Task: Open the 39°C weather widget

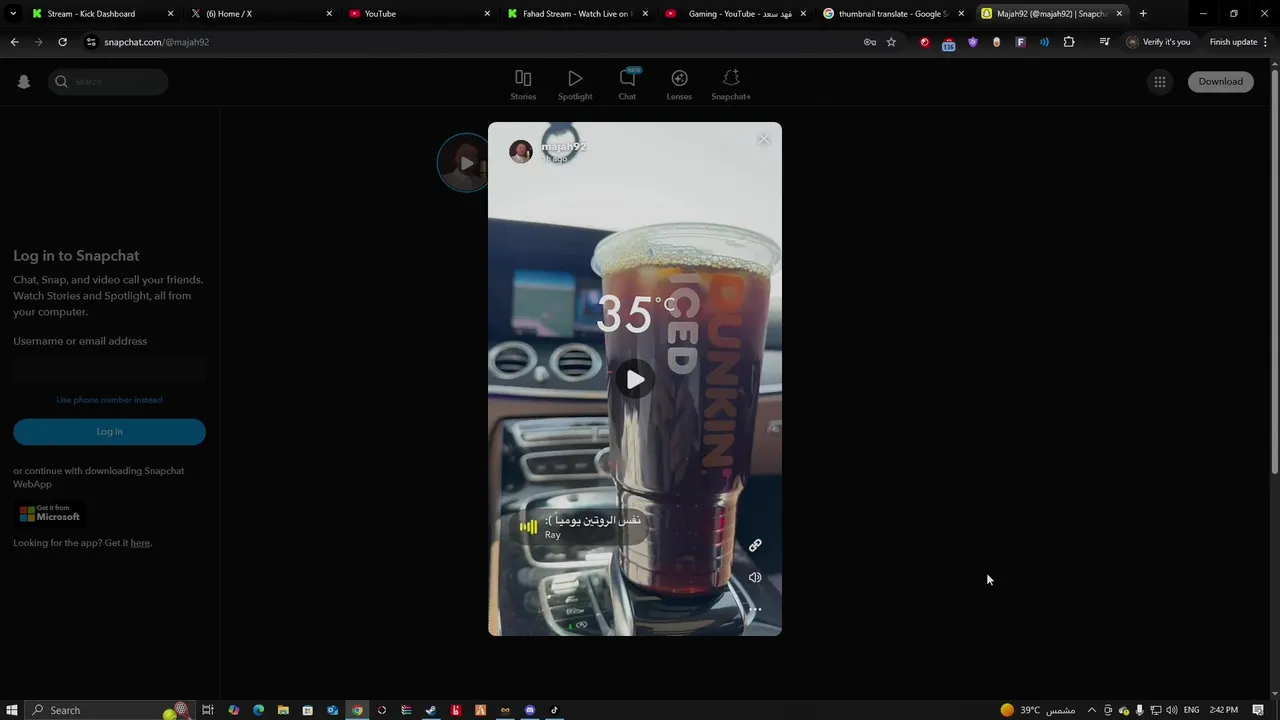Action: point(1038,710)
